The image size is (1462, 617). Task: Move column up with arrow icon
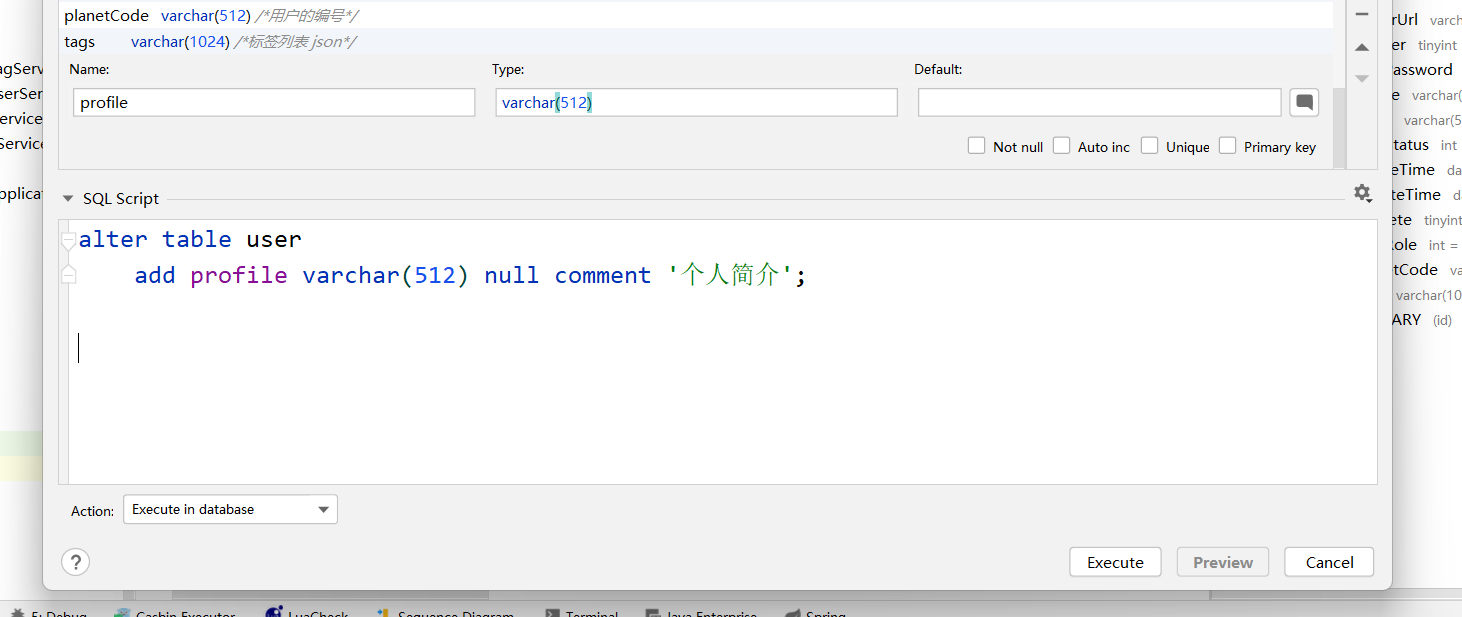pos(1362,47)
